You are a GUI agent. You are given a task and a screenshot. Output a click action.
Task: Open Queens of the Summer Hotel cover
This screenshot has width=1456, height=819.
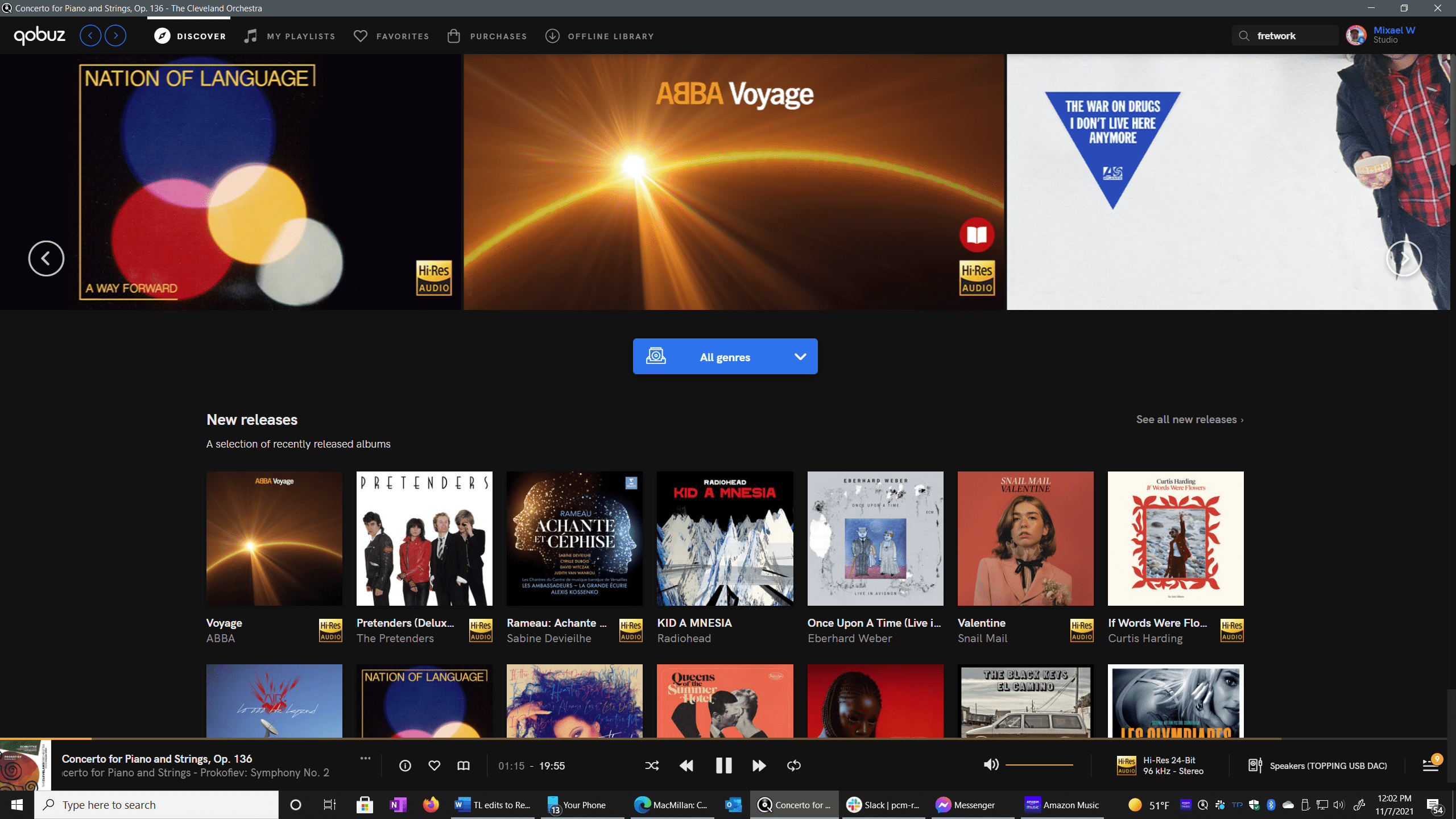coord(725,701)
